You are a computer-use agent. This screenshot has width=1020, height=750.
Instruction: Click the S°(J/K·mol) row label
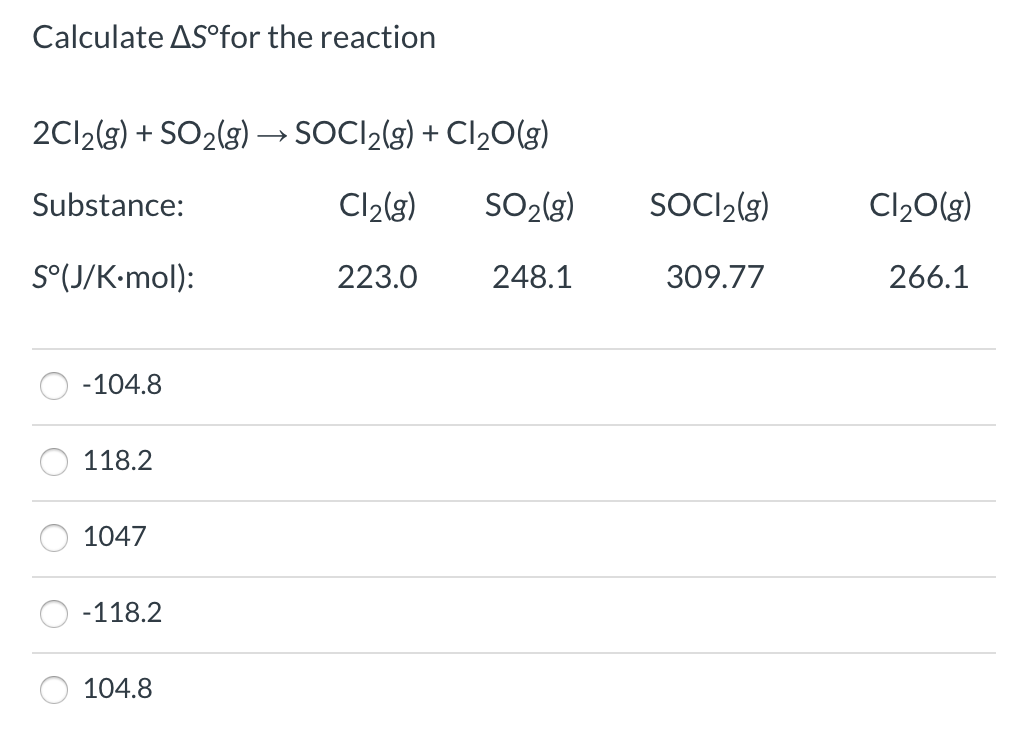click(112, 277)
